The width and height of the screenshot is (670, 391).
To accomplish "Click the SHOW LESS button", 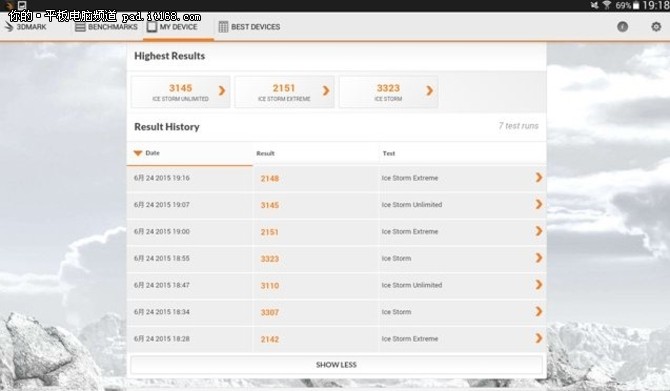I will [336, 365].
